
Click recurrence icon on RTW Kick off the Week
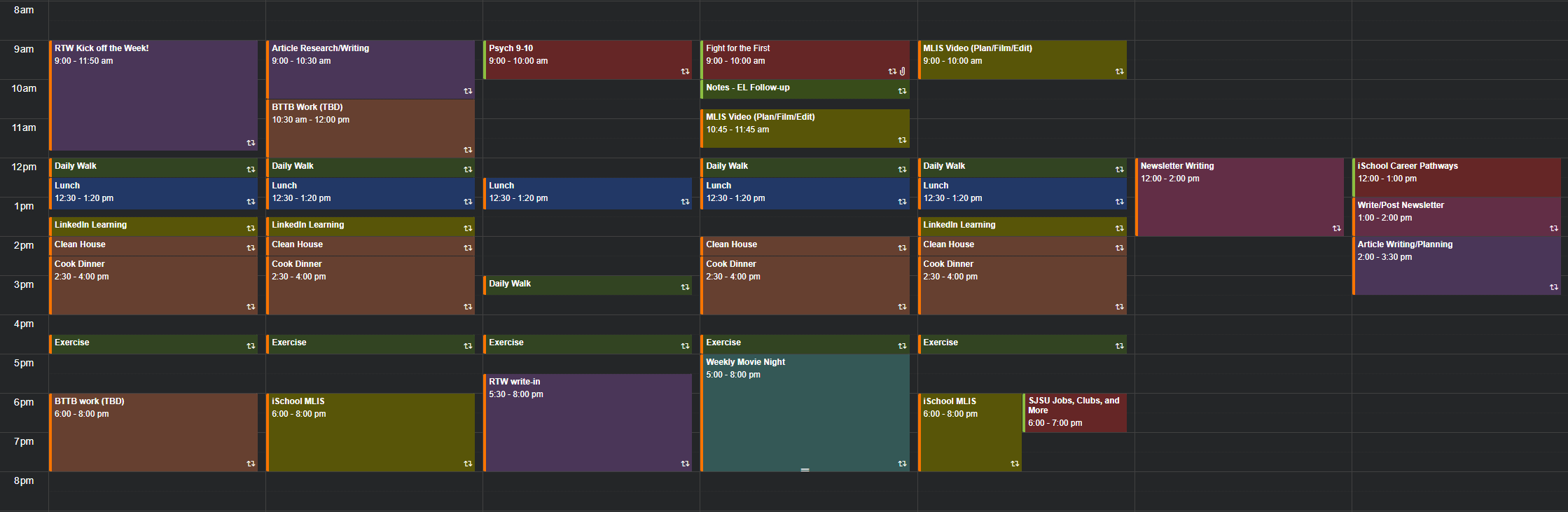click(251, 143)
